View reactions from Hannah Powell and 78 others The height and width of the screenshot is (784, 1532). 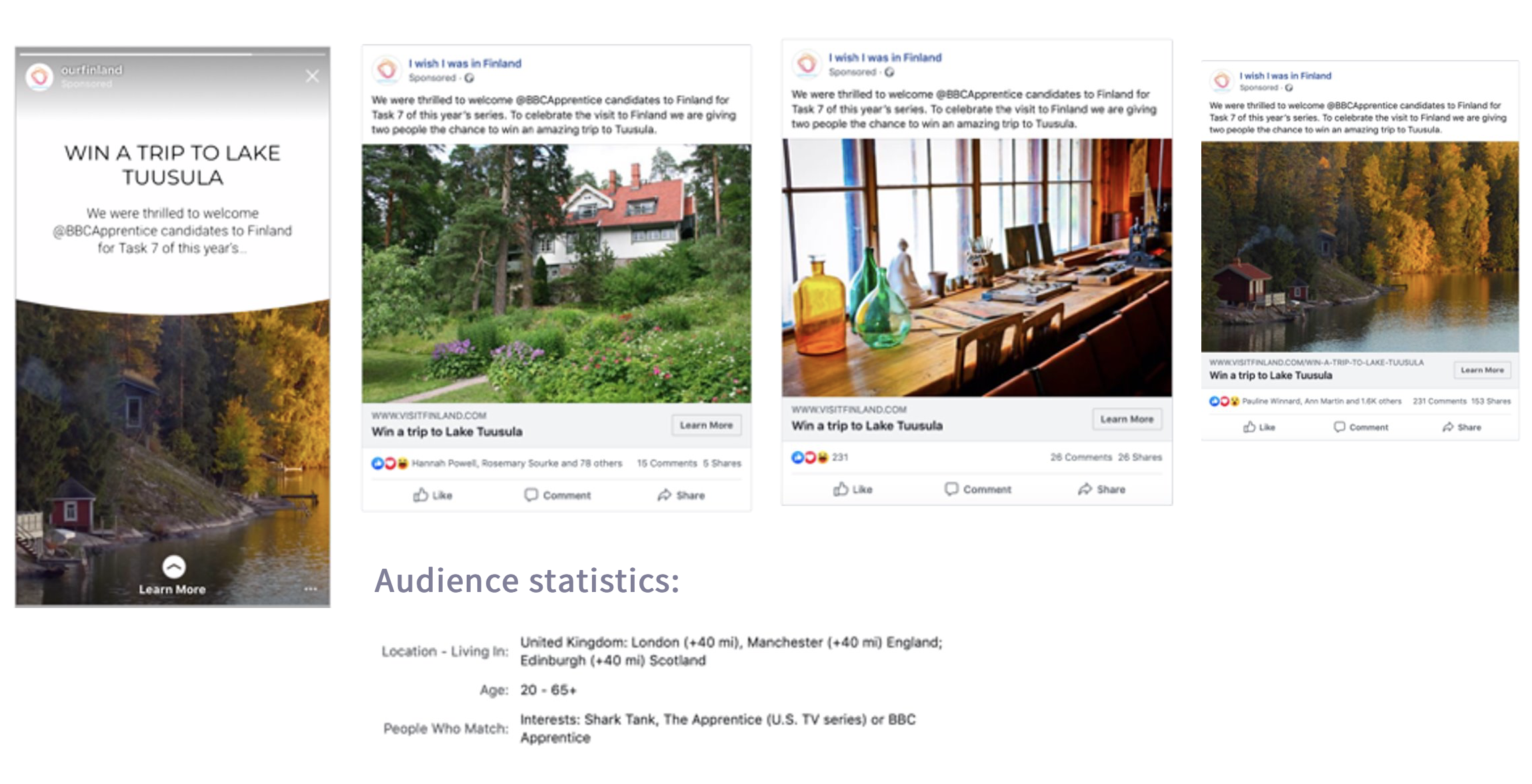click(x=517, y=463)
